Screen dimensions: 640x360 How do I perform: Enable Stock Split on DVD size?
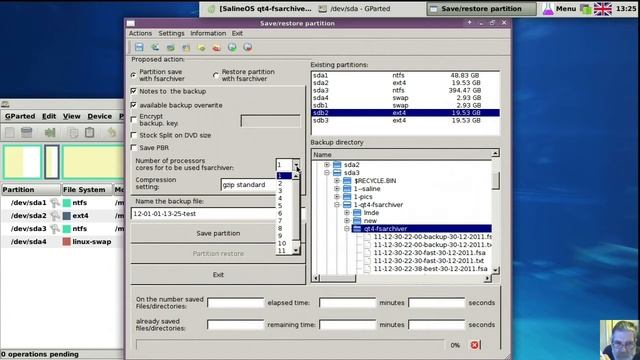click(x=133, y=135)
